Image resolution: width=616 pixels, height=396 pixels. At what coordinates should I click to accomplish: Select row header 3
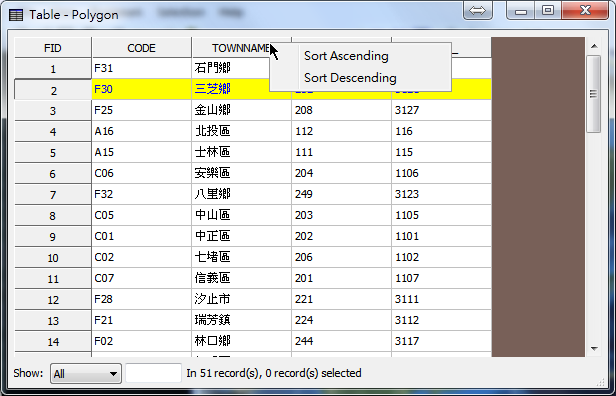point(53,111)
